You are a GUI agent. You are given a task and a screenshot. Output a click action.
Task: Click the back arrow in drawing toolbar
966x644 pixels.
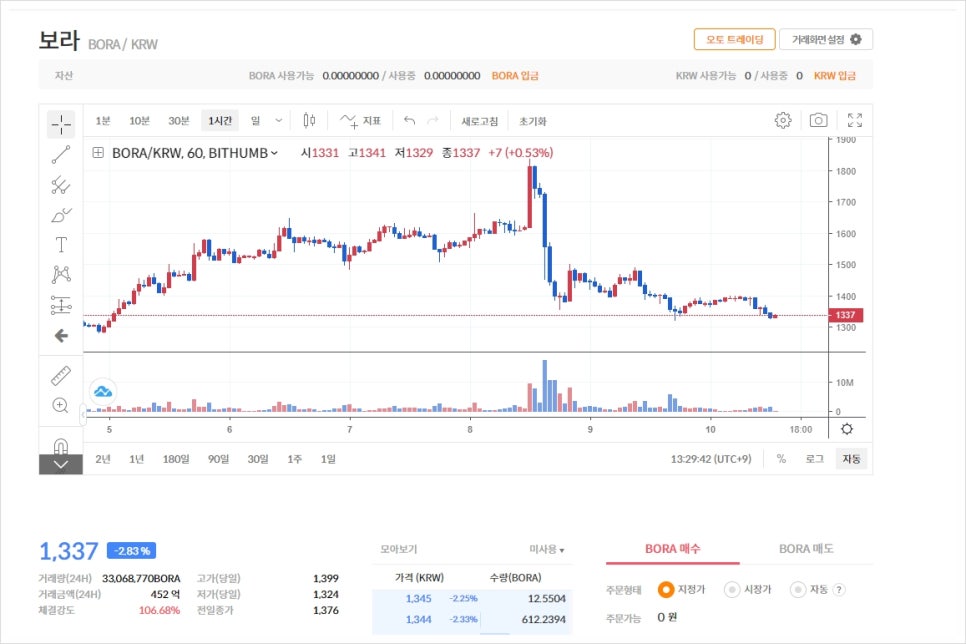pos(61,336)
